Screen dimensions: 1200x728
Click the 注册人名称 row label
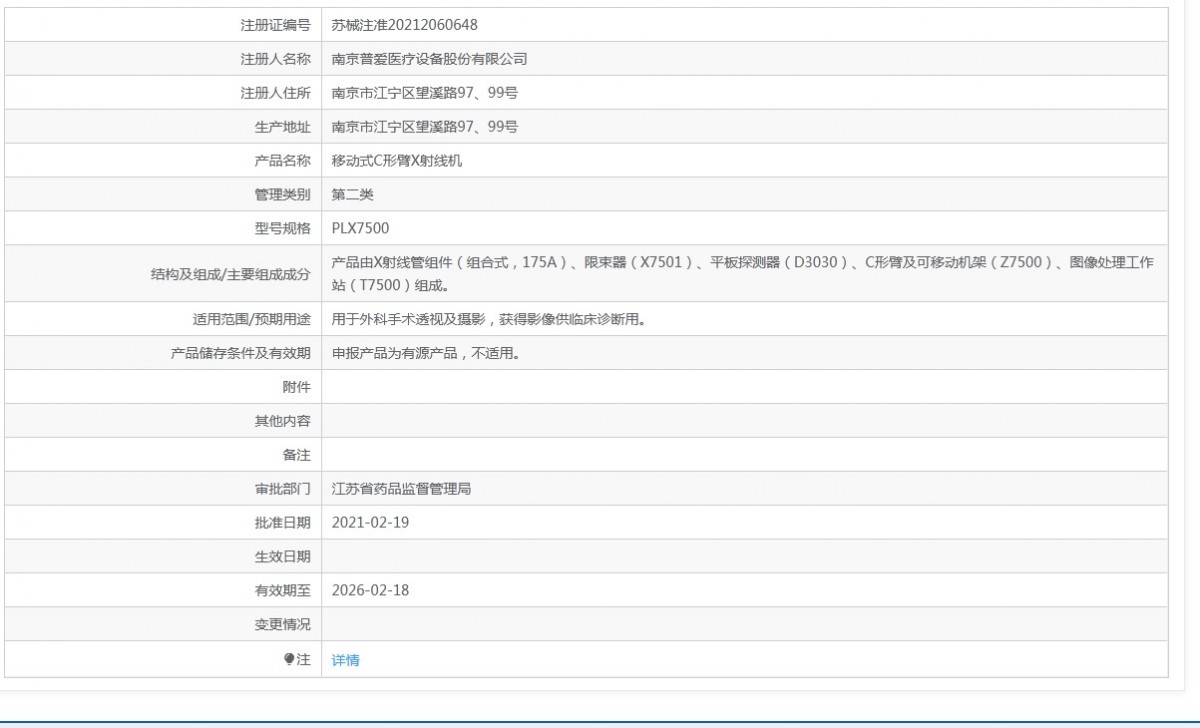coord(276,59)
